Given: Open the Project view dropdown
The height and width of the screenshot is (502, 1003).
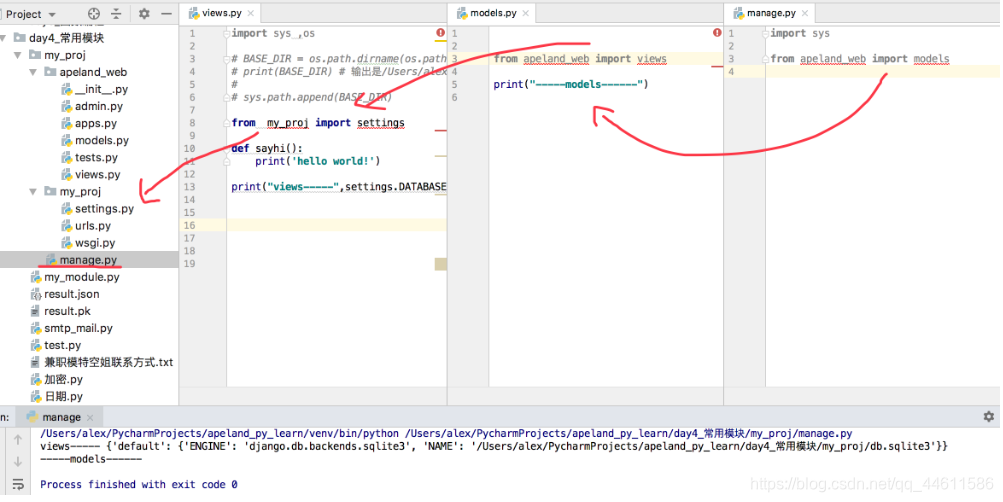Looking at the screenshot, I should [x=50, y=14].
